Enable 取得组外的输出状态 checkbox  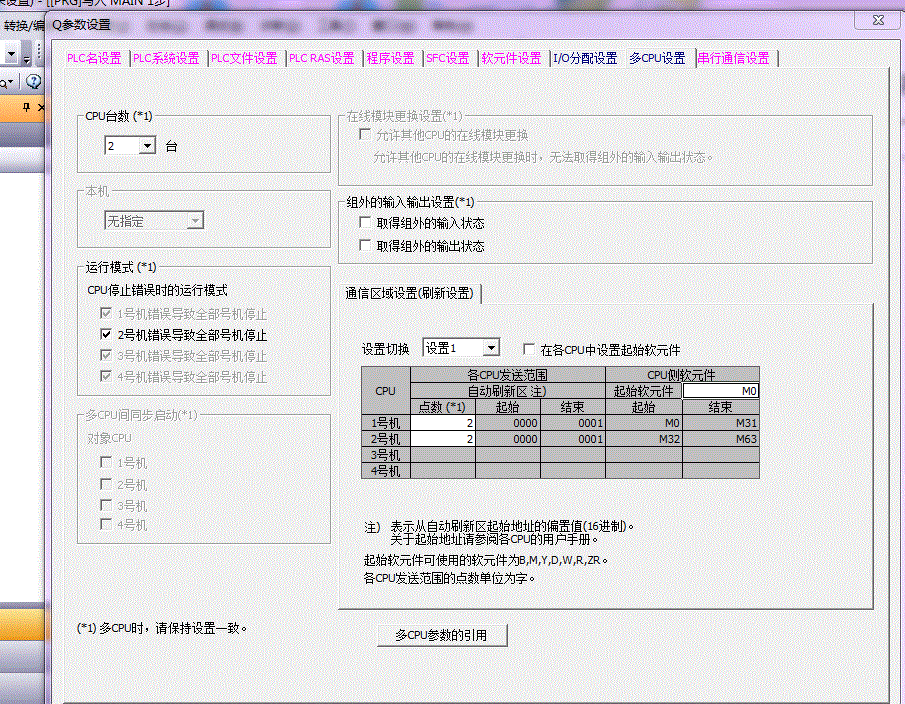[365, 245]
